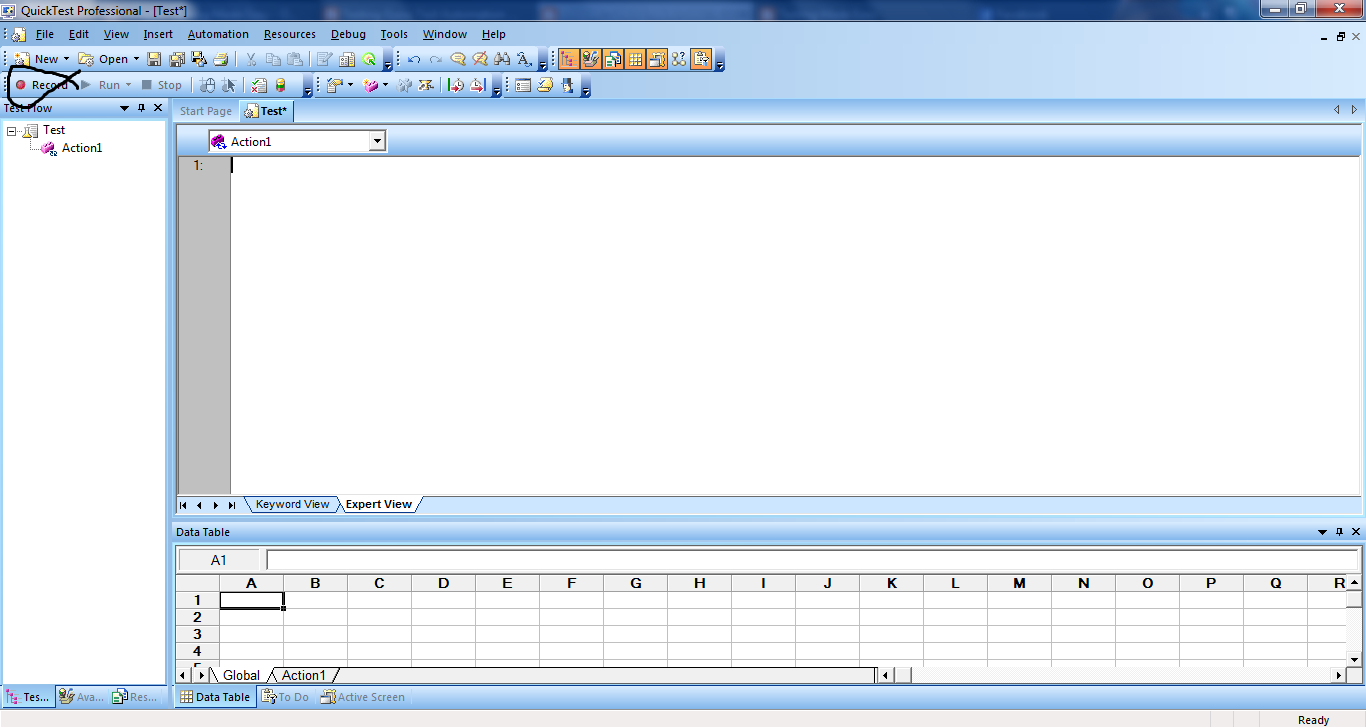Switch to the Keyword View tab

(292, 505)
